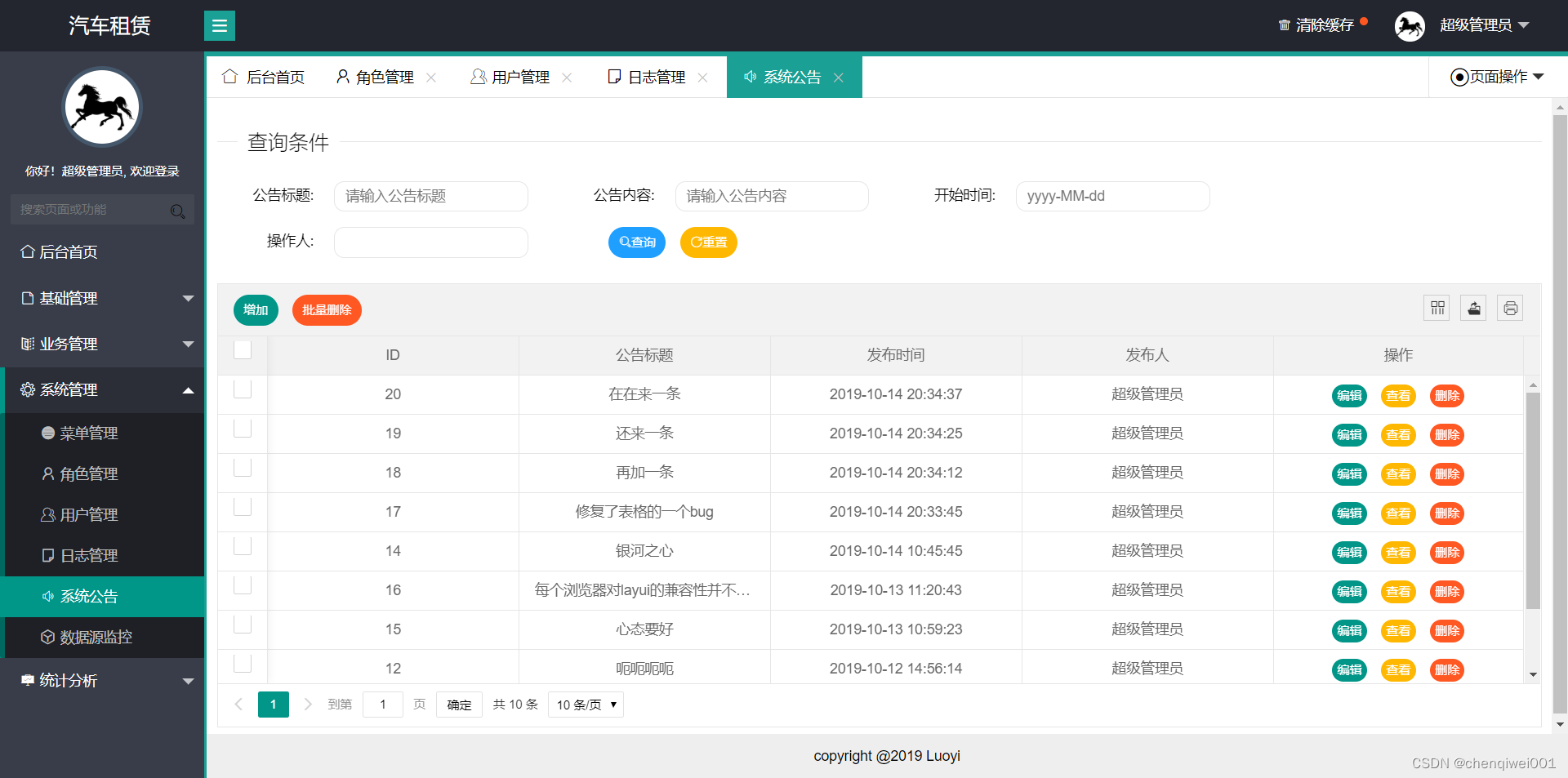This screenshot has height=778, width=1568.
Task: Open the column visibility filter icon above the table
Action: (1437, 308)
